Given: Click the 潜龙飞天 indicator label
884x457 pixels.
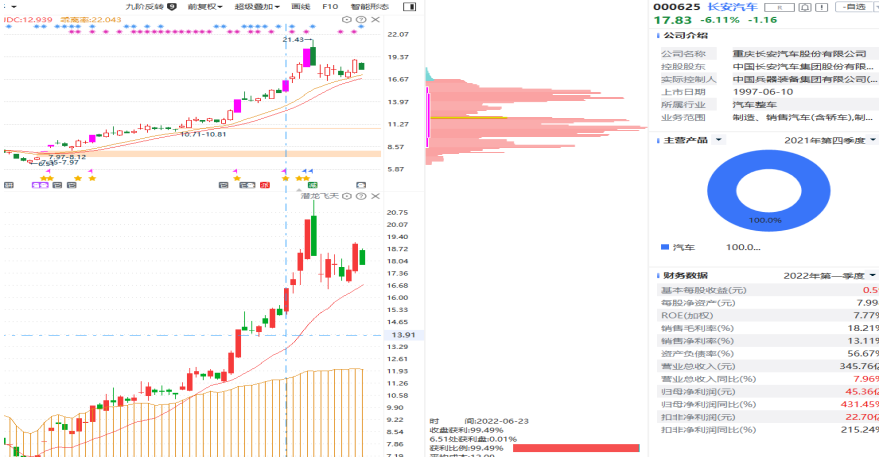Looking at the screenshot, I should (320, 196).
